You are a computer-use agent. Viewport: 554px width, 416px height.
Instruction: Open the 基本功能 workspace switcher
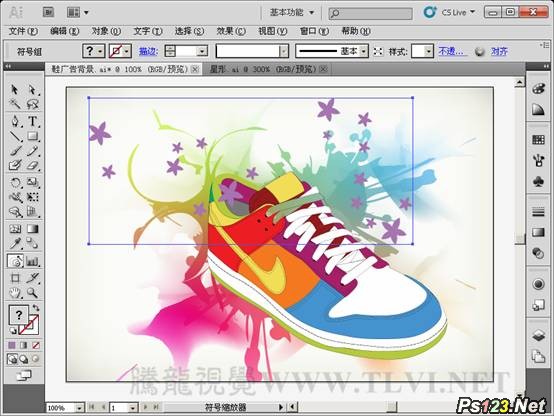292,12
